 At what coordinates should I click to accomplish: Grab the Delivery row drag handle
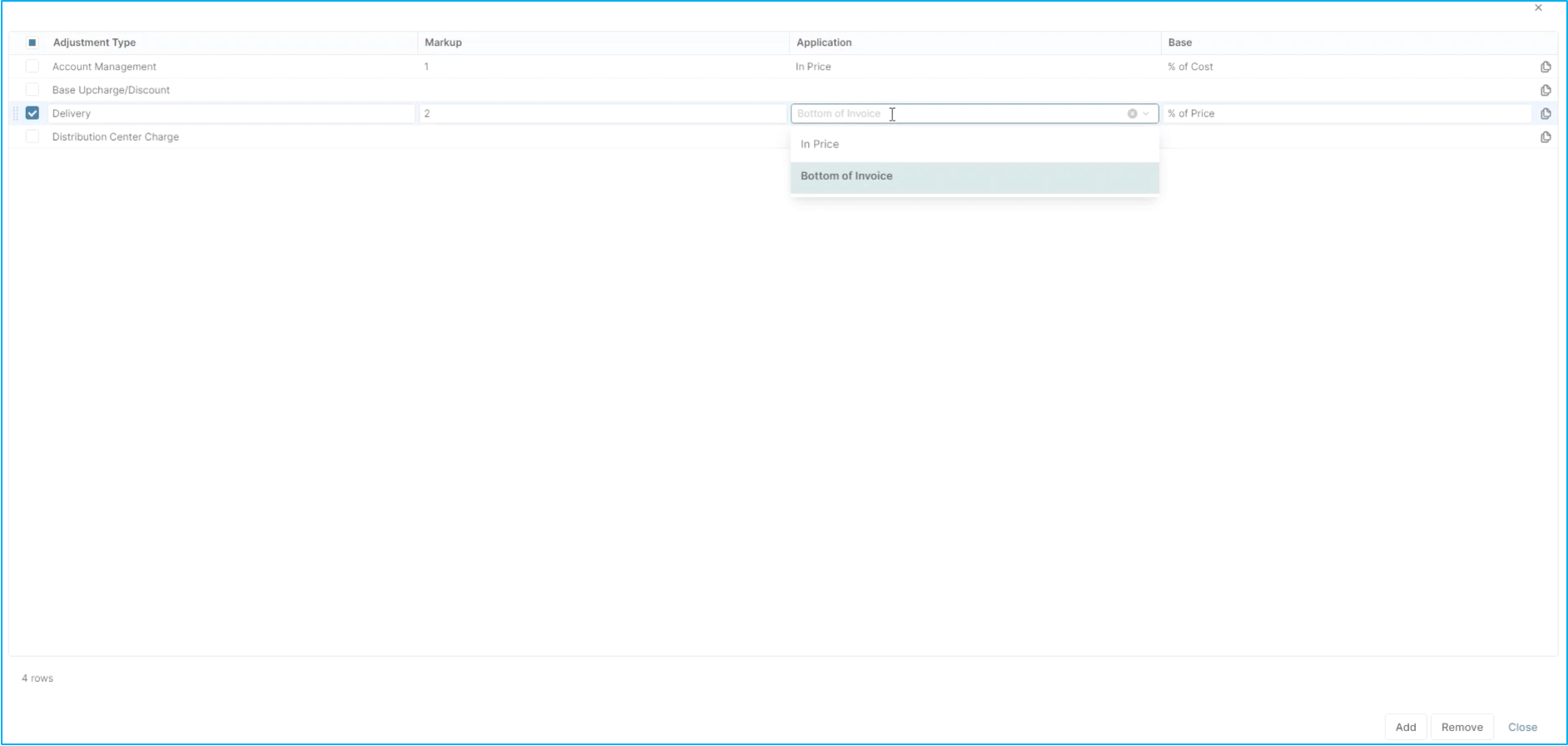point(16,113)
